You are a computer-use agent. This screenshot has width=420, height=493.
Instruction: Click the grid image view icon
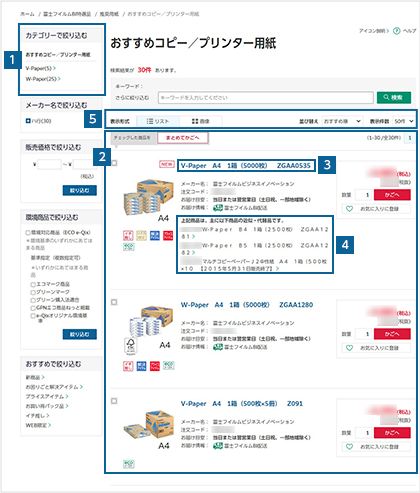click(195, 121)
